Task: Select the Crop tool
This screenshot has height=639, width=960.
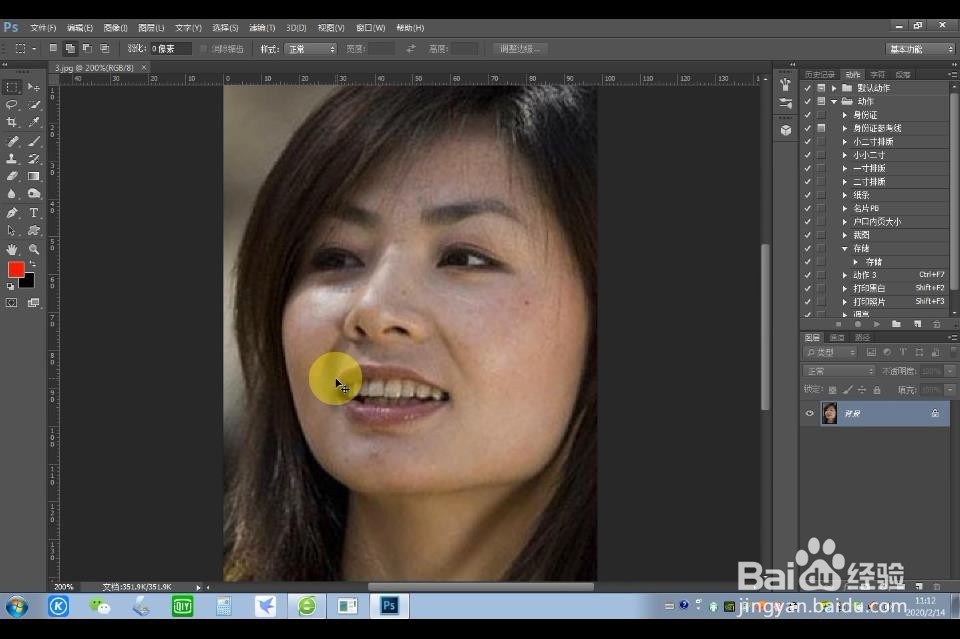Action: click(x=12, y=122)
